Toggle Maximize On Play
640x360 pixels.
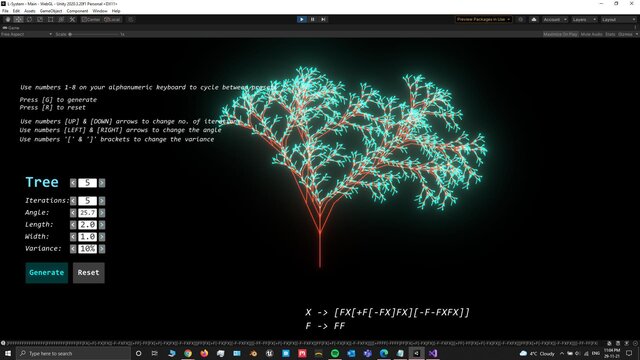pos(560,34)
